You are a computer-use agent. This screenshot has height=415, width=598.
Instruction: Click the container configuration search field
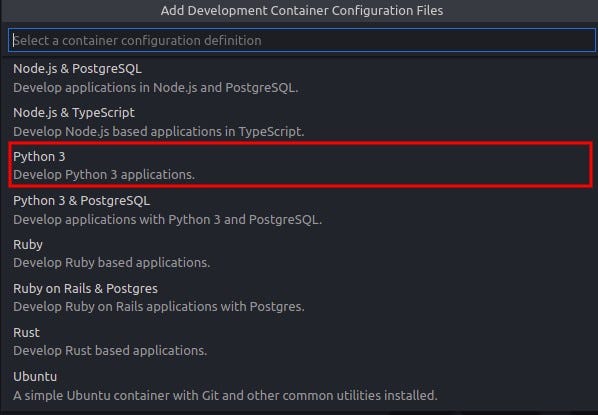point(301,40)
